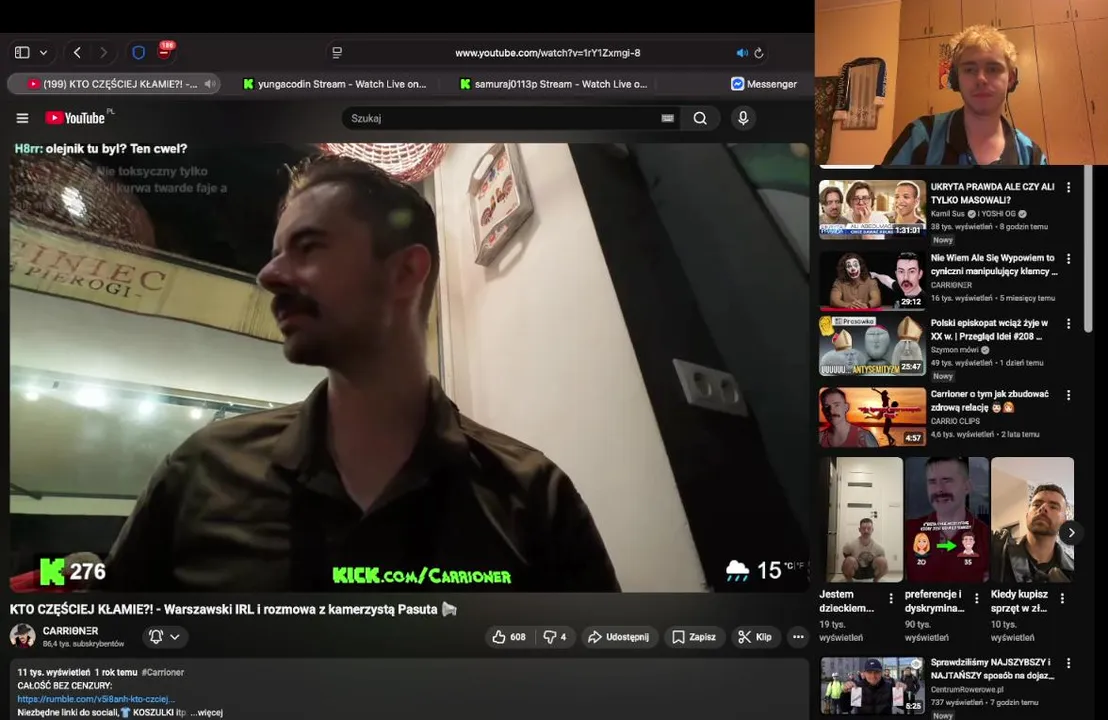The image size is (1108, 720).
Task: Open the blue privacy shield icon
Action: tap(138, 52)
